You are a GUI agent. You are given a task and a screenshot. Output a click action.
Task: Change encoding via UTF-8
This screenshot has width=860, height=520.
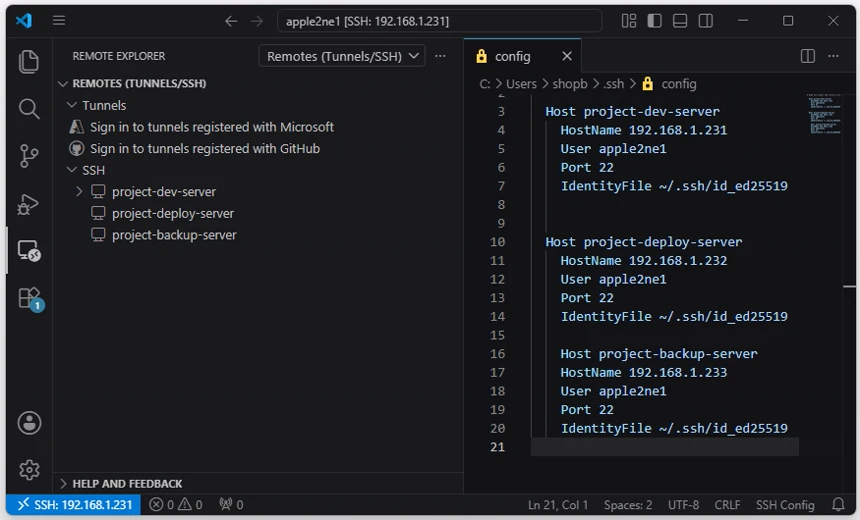(683, 505)
